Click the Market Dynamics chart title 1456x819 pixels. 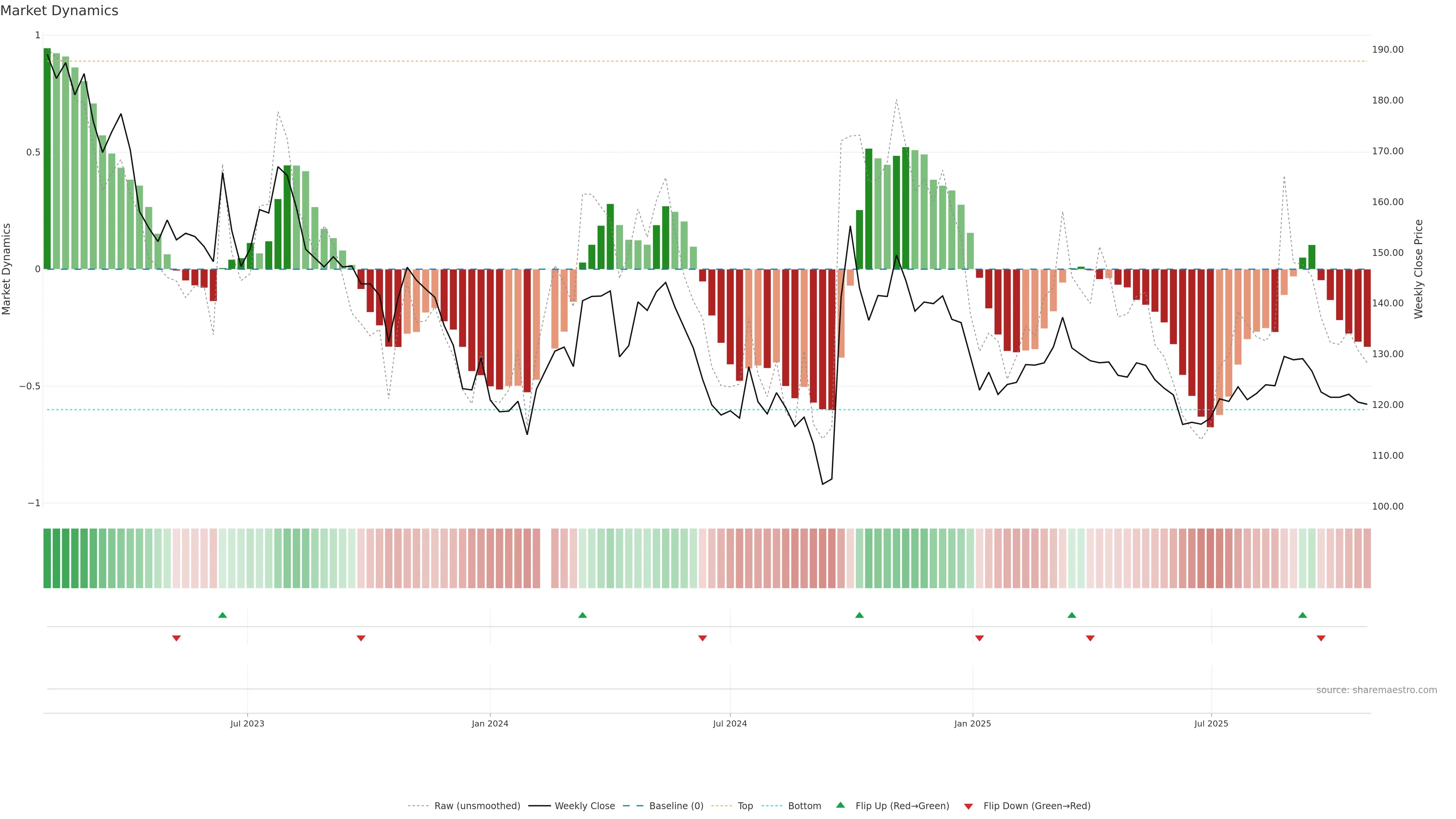[60, 11]
